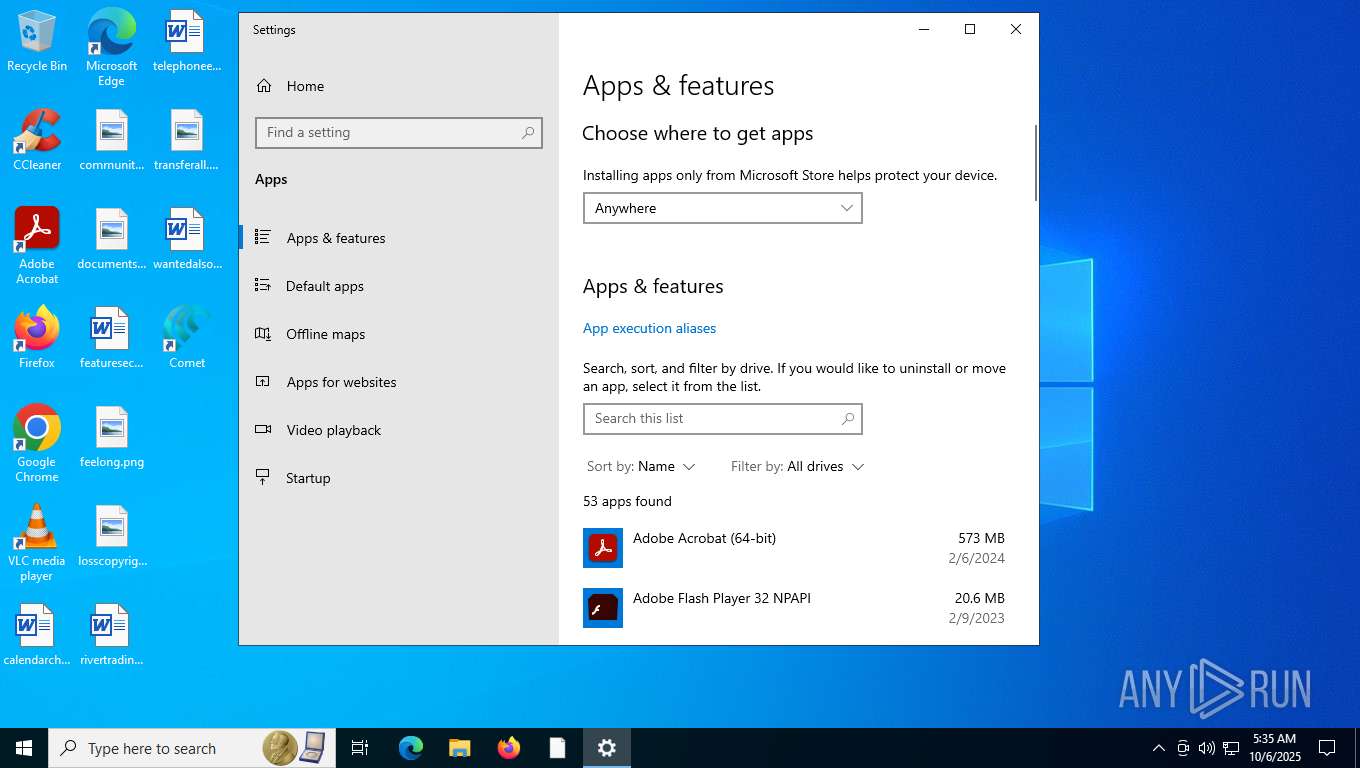Image resolution: width=1360 pixels, height=768 pixels.
Task: Select the Recycle Bin desktop icon
Action: [37, 41]
